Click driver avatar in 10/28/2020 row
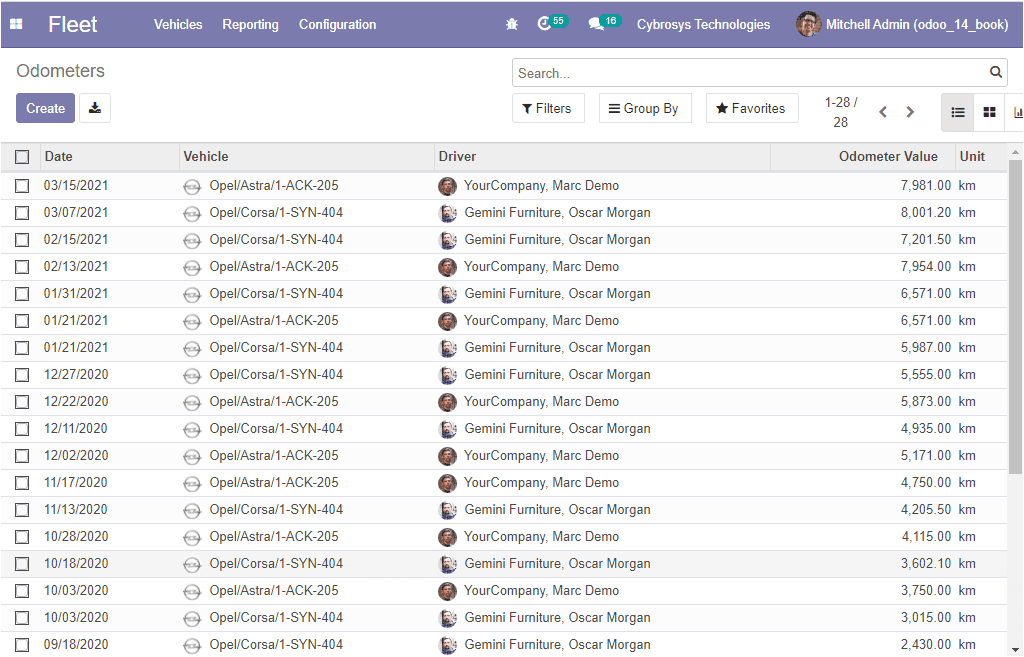Viewport: 1024px width, 657px height. 447,537
